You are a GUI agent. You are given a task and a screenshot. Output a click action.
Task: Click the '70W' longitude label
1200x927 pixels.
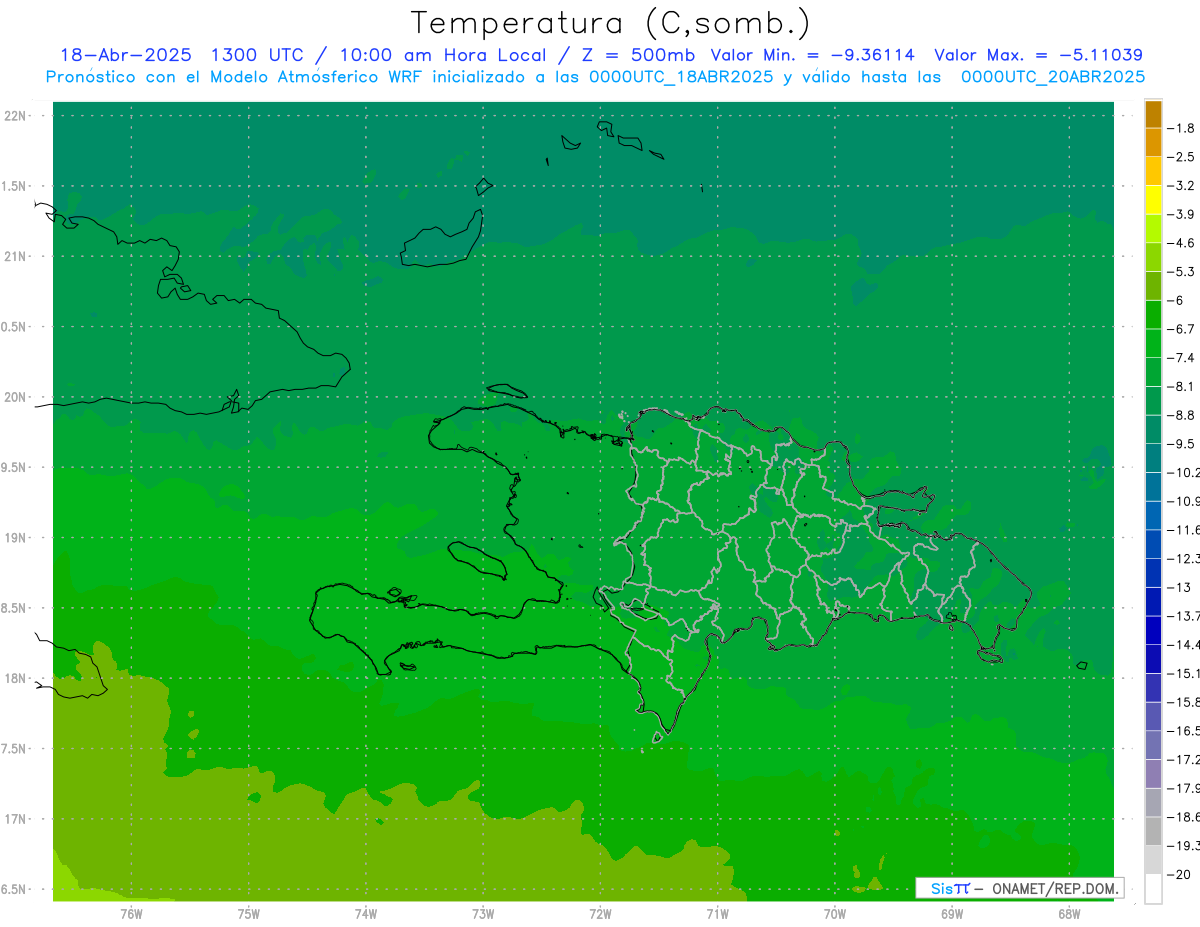coord(835,913)
